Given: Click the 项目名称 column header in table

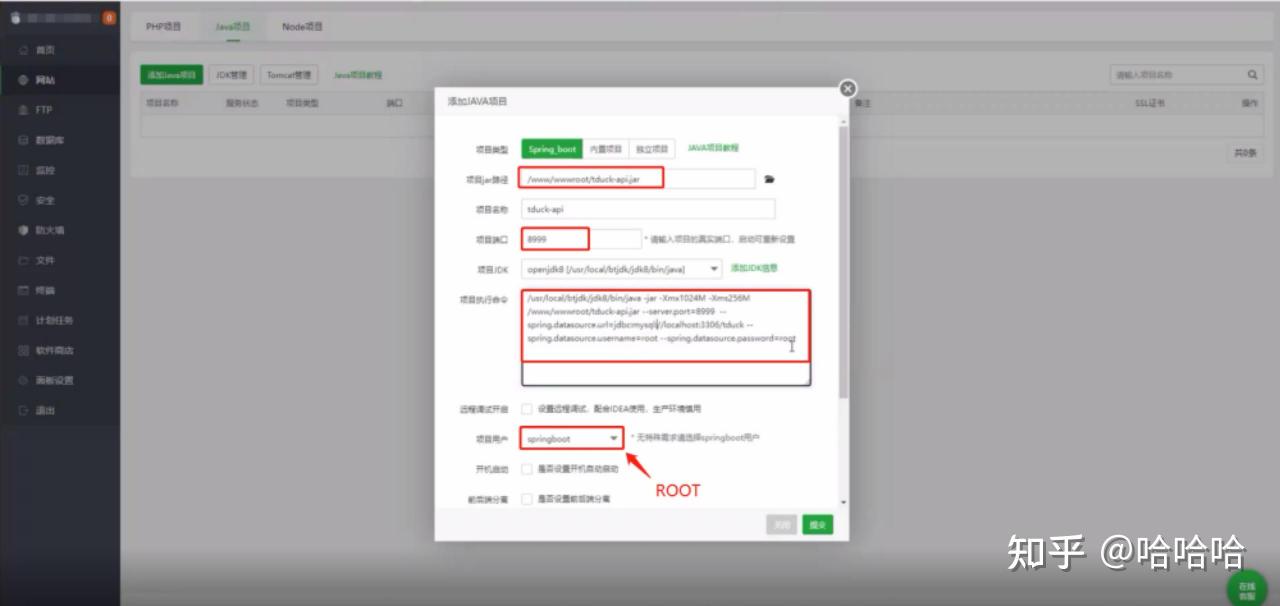Looking at the screenshot, I should [x=161, y=103].
